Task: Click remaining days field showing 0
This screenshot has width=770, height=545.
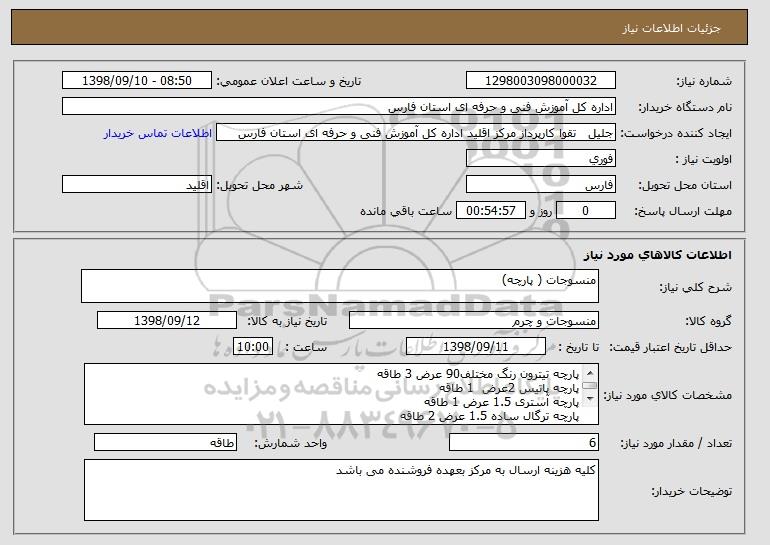Action: pos(585,211)
